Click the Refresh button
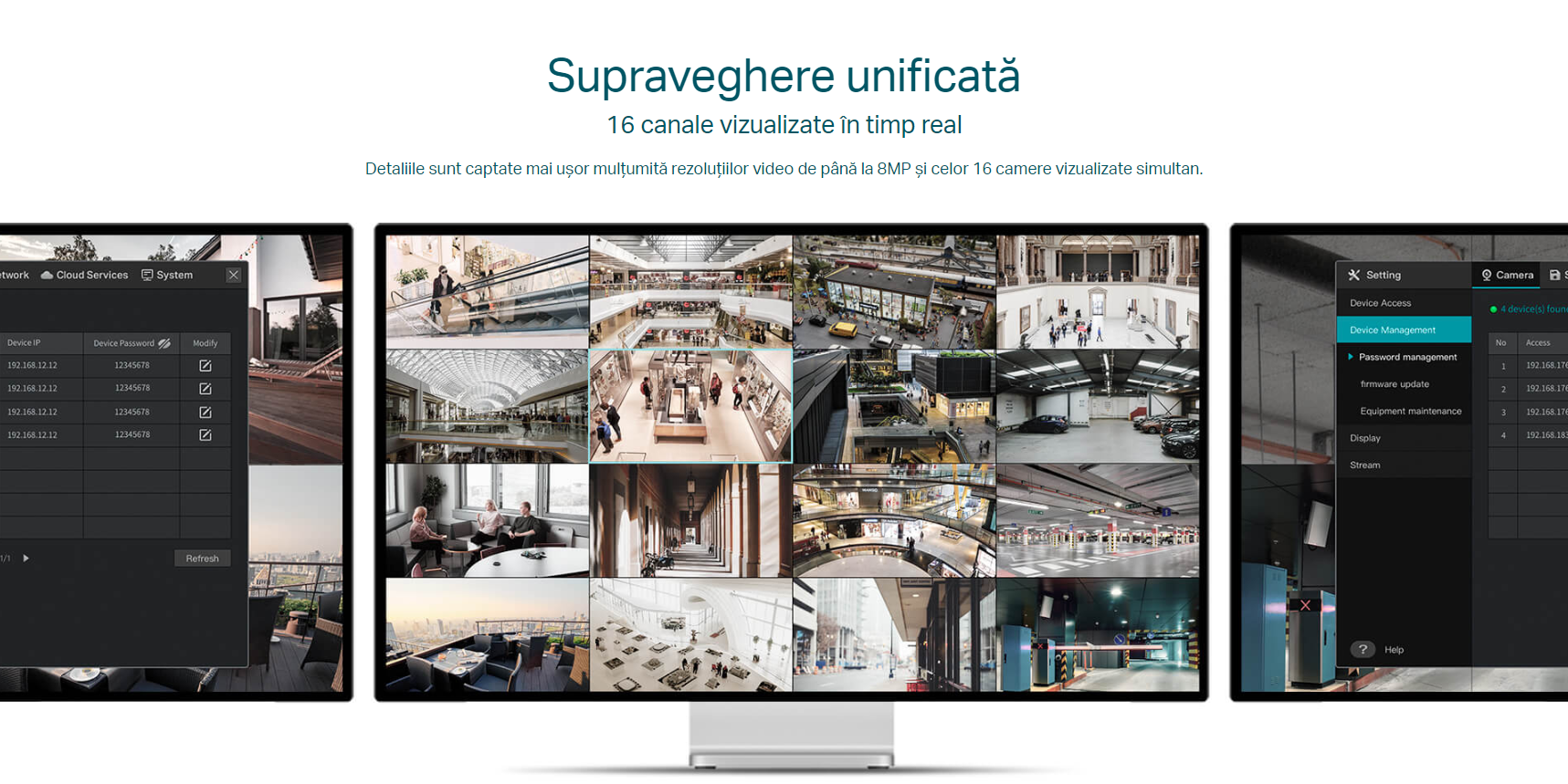The width and height of the screenshot is (1568, 784). (203, 559)
